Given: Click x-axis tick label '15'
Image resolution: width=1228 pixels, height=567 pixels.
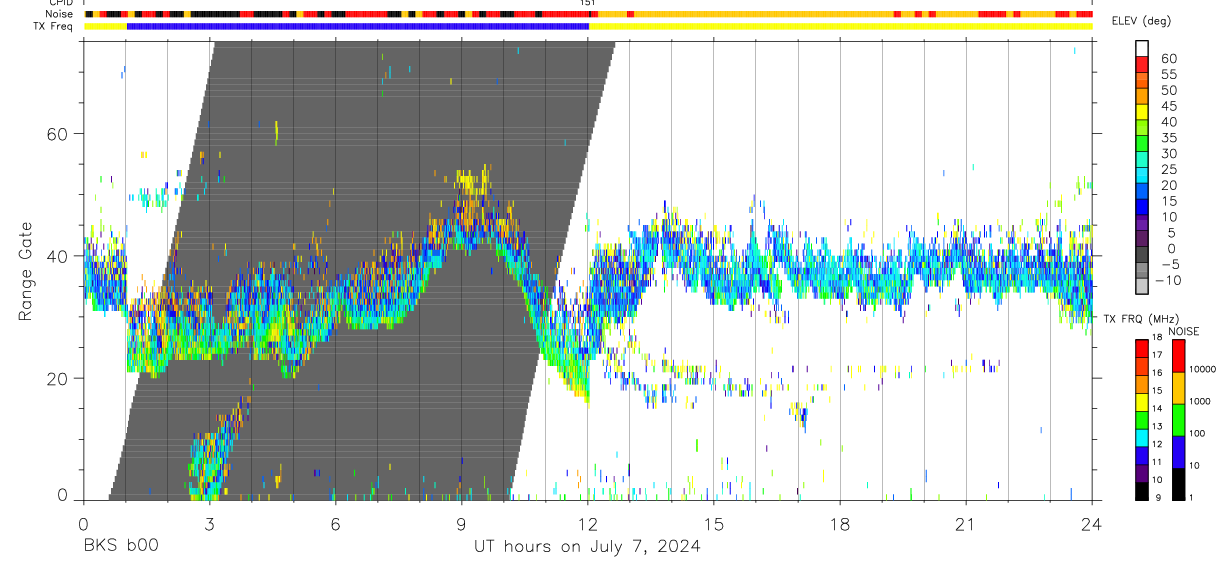Looking at the screenshot, I should [x=714, y=524].
